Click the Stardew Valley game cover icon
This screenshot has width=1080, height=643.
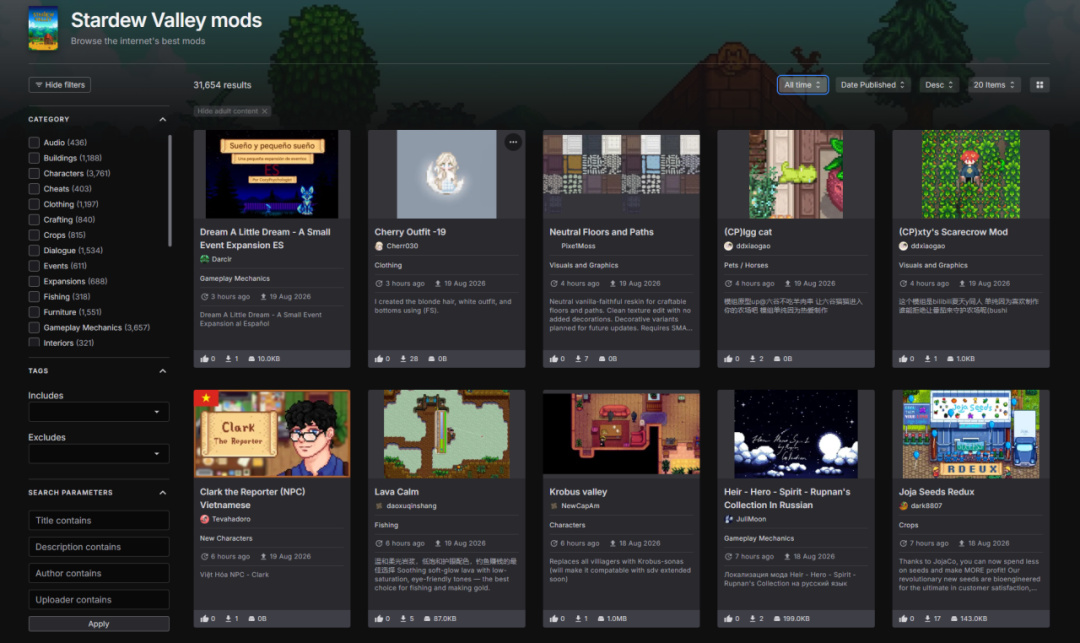click(43, 28)
